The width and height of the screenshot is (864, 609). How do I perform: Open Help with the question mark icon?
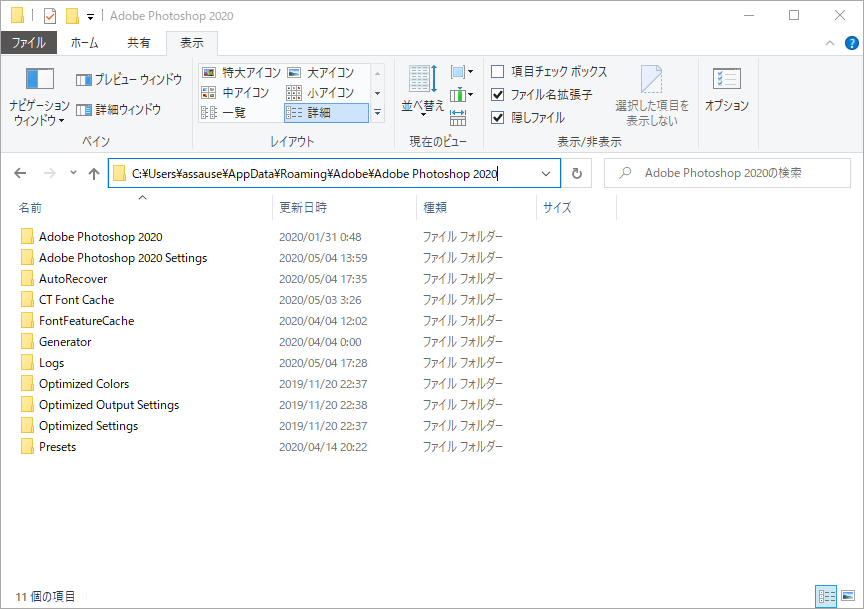(x=851, y=43)
